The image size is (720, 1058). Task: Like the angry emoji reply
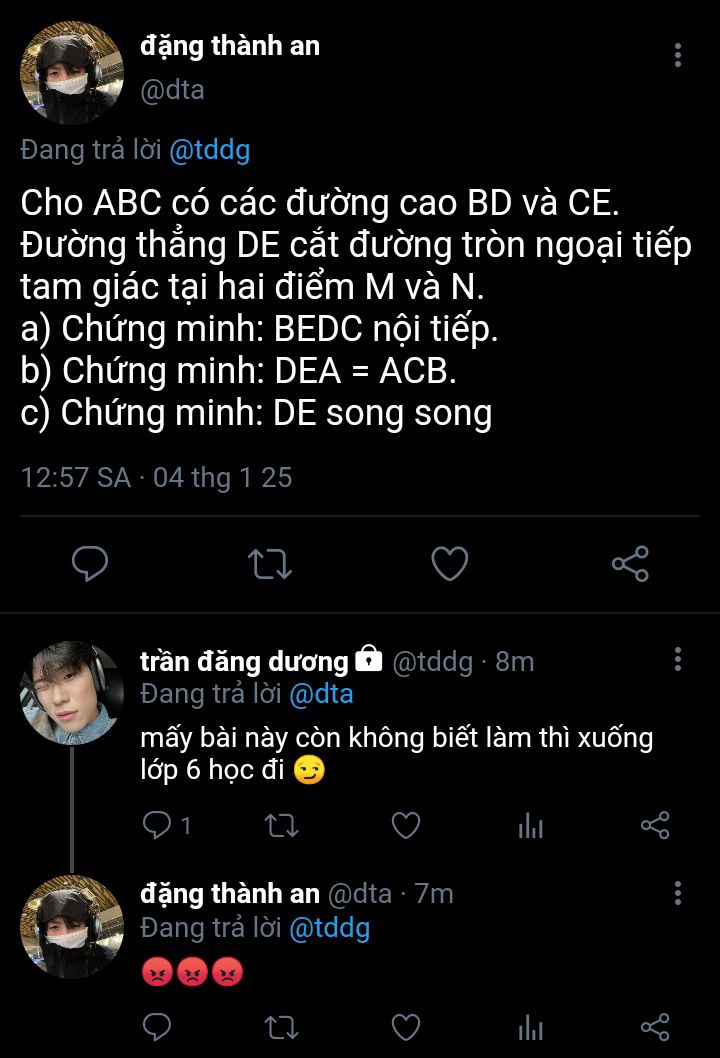click(406, 1028)
